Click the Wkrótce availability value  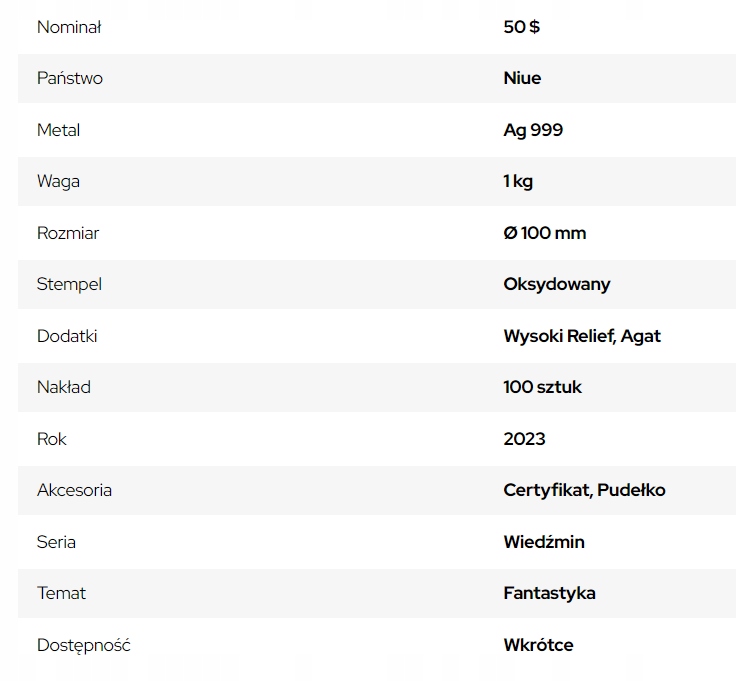(538, 645)
